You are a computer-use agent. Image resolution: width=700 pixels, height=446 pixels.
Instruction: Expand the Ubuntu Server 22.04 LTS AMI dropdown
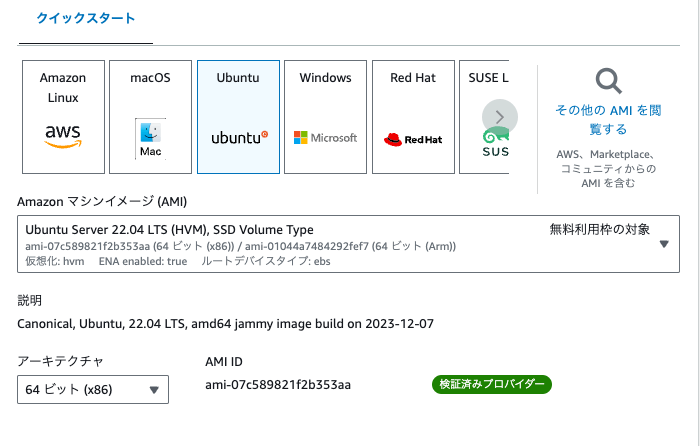click(348, 244)
